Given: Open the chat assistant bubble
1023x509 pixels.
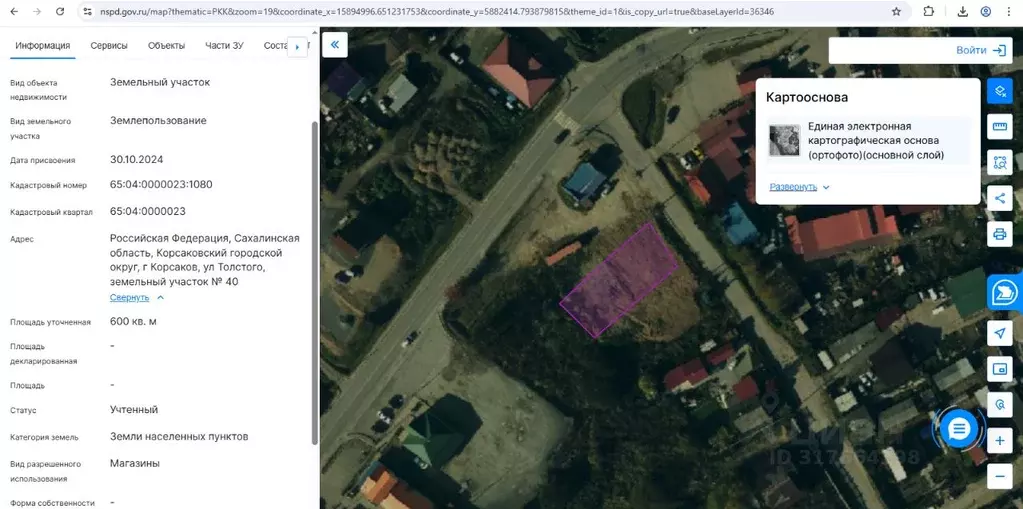Looking at the screenshot, I should tap(959, 429).
